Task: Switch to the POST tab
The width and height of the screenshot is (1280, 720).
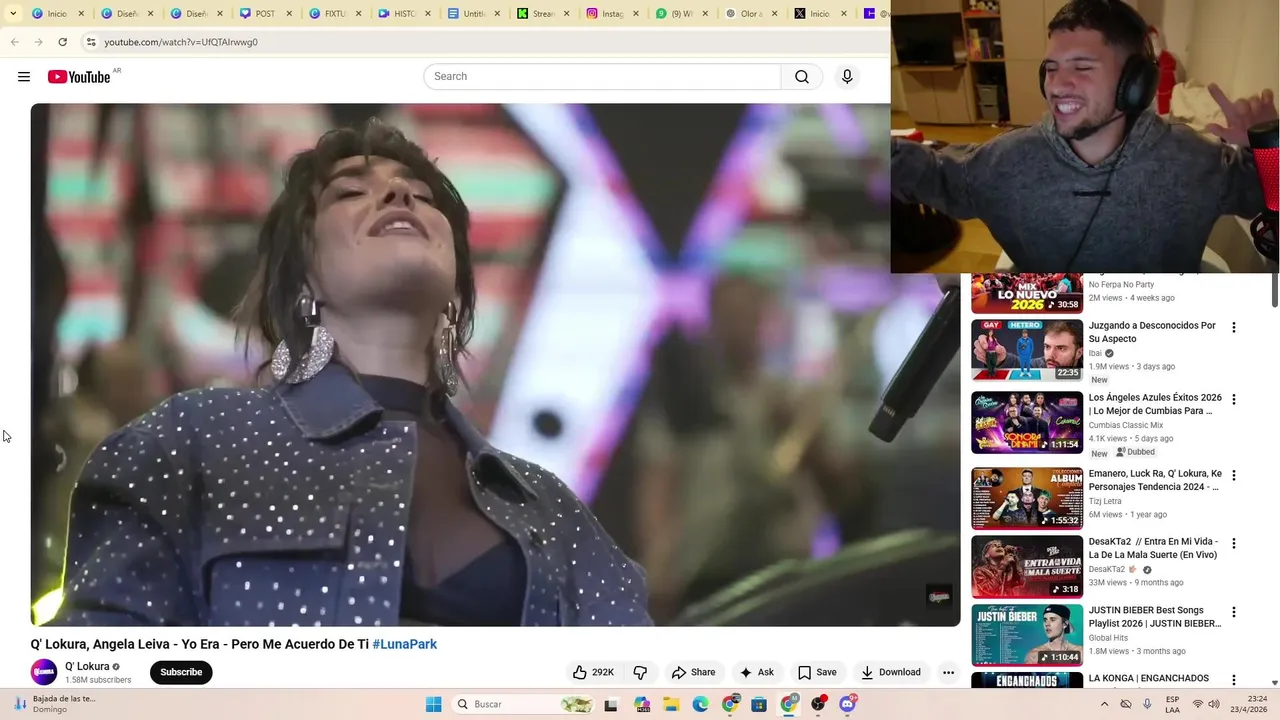Action: 265,13
